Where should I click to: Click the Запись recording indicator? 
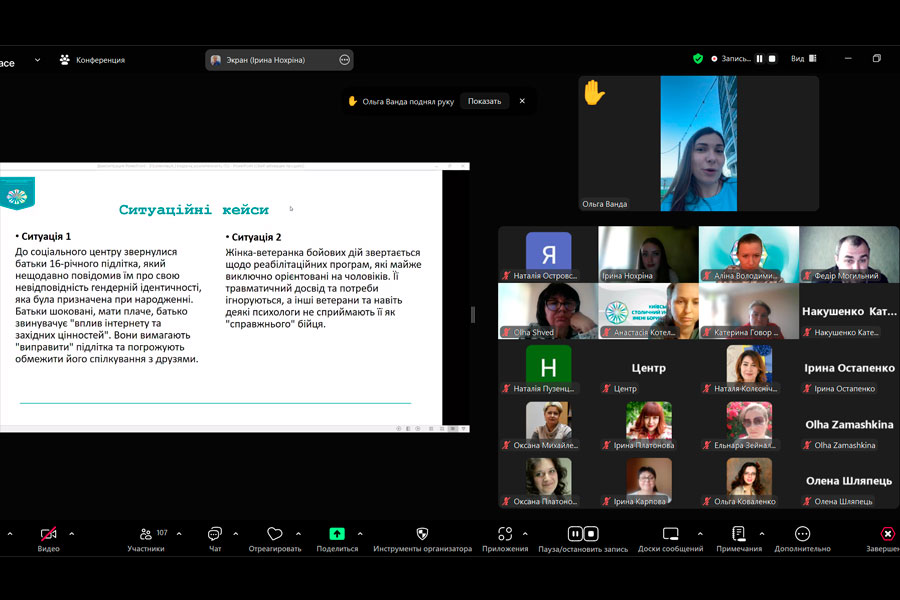click(731, 59)
